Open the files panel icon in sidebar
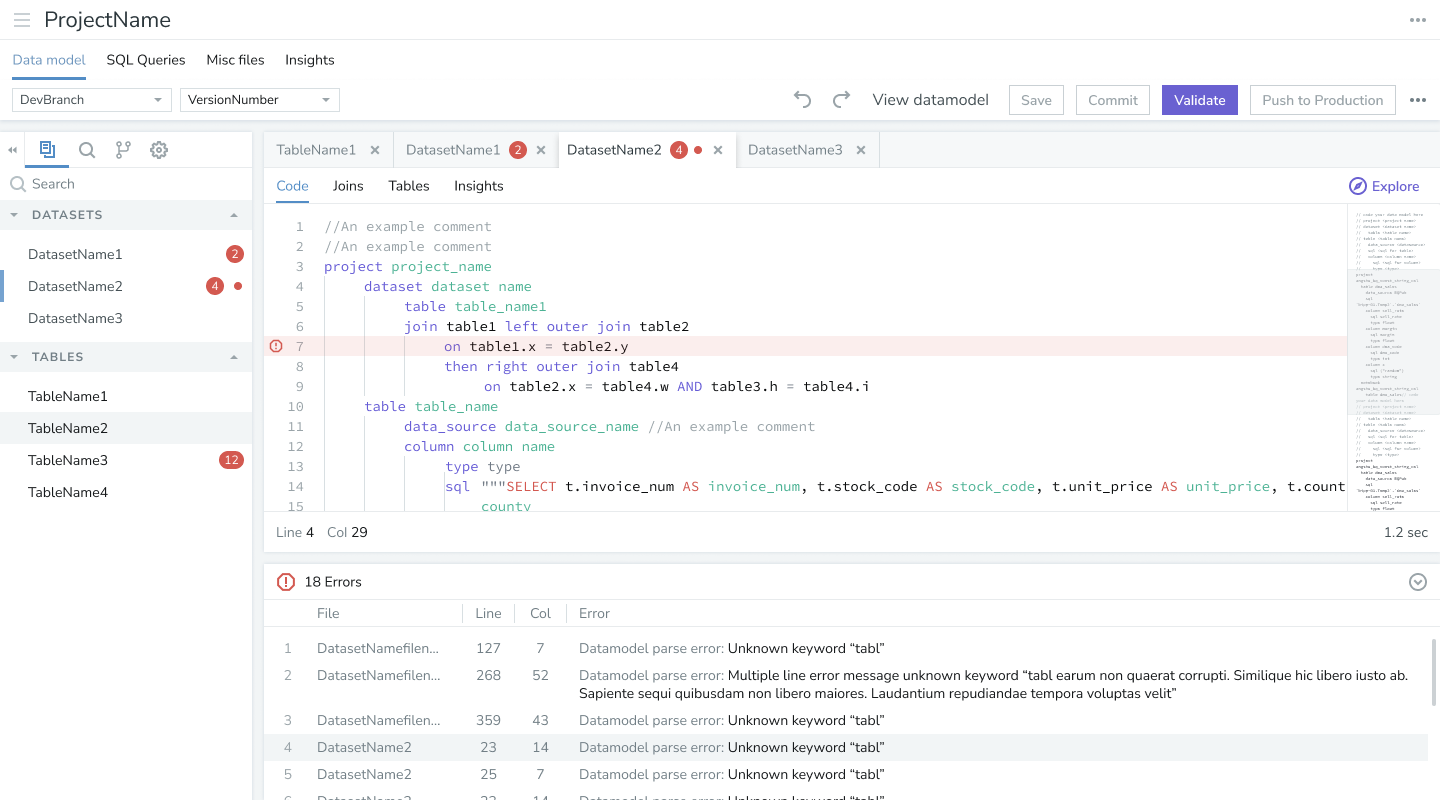The image size is (1440, 800). click(47, 150)
